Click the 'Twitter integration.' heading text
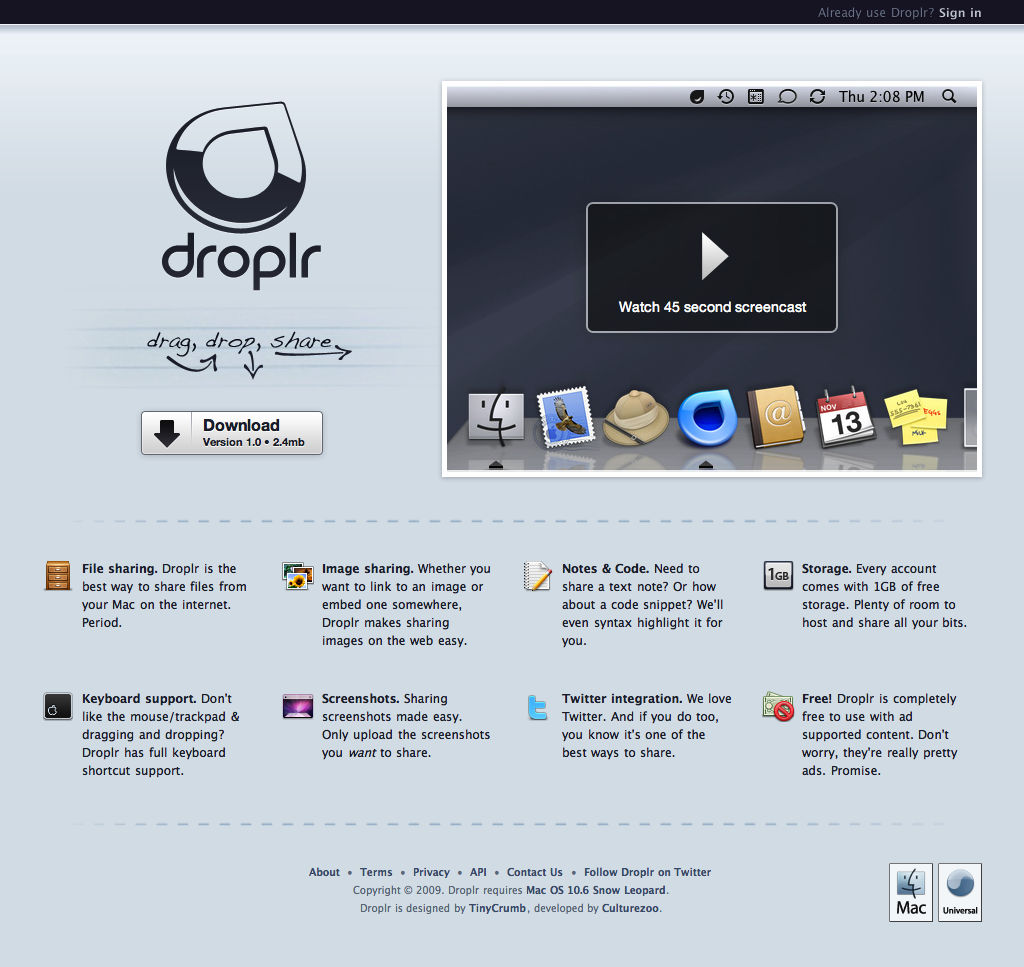Image resolution: width=1024 pixels, height=967 pixels. [622, 699]
